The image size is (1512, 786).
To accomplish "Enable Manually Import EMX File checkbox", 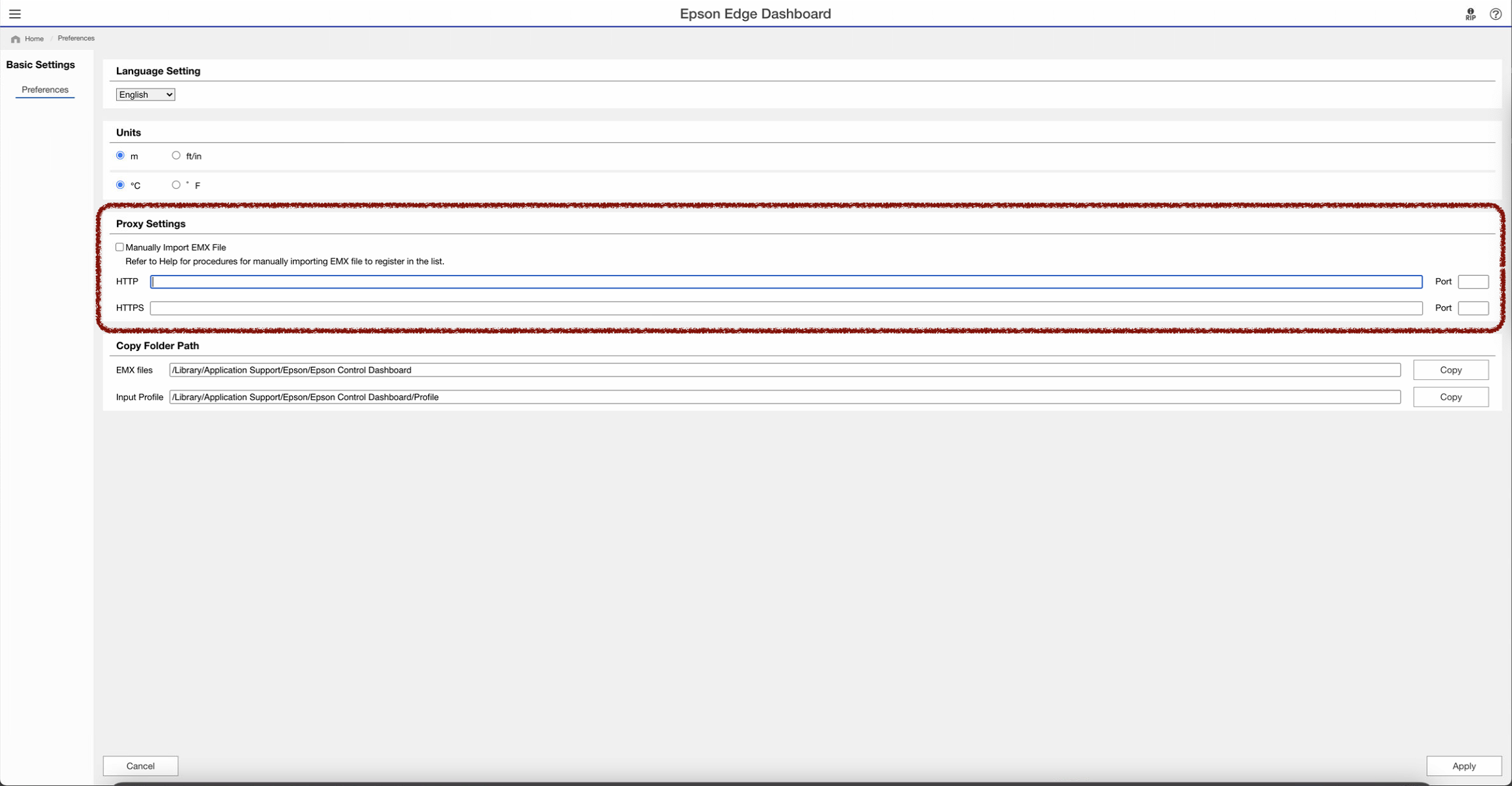I will tap(119, 247).
